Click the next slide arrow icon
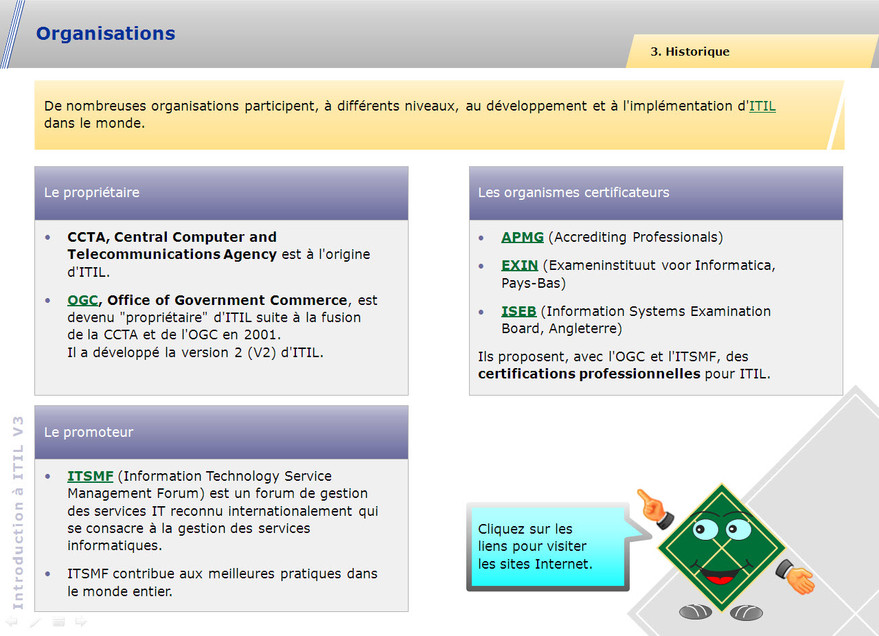 (81, 622)
